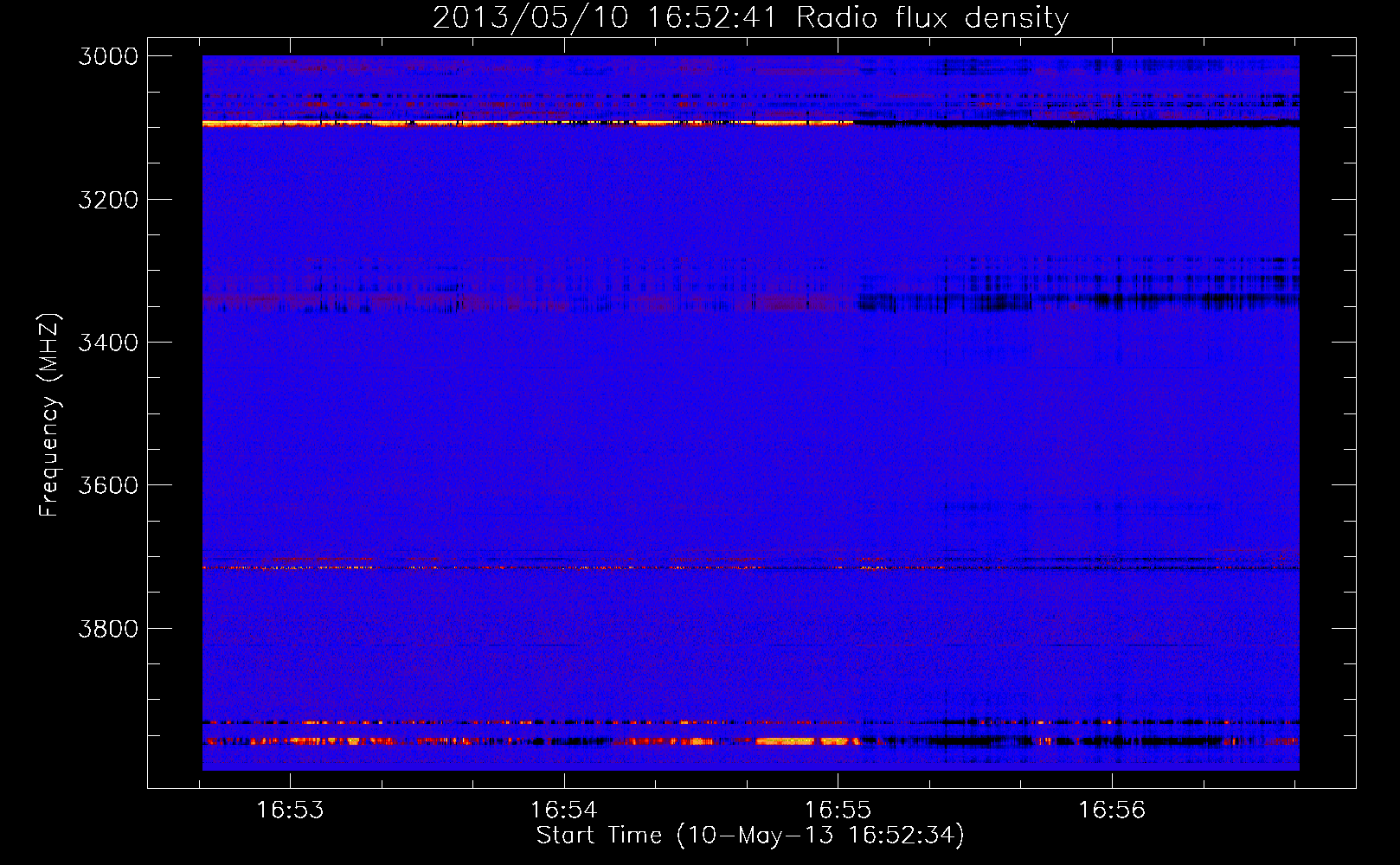The height and width of the screenshot is (865, 1400).
Task: Click the 16:54 time axis label
Action: click(x=564, y=810)
